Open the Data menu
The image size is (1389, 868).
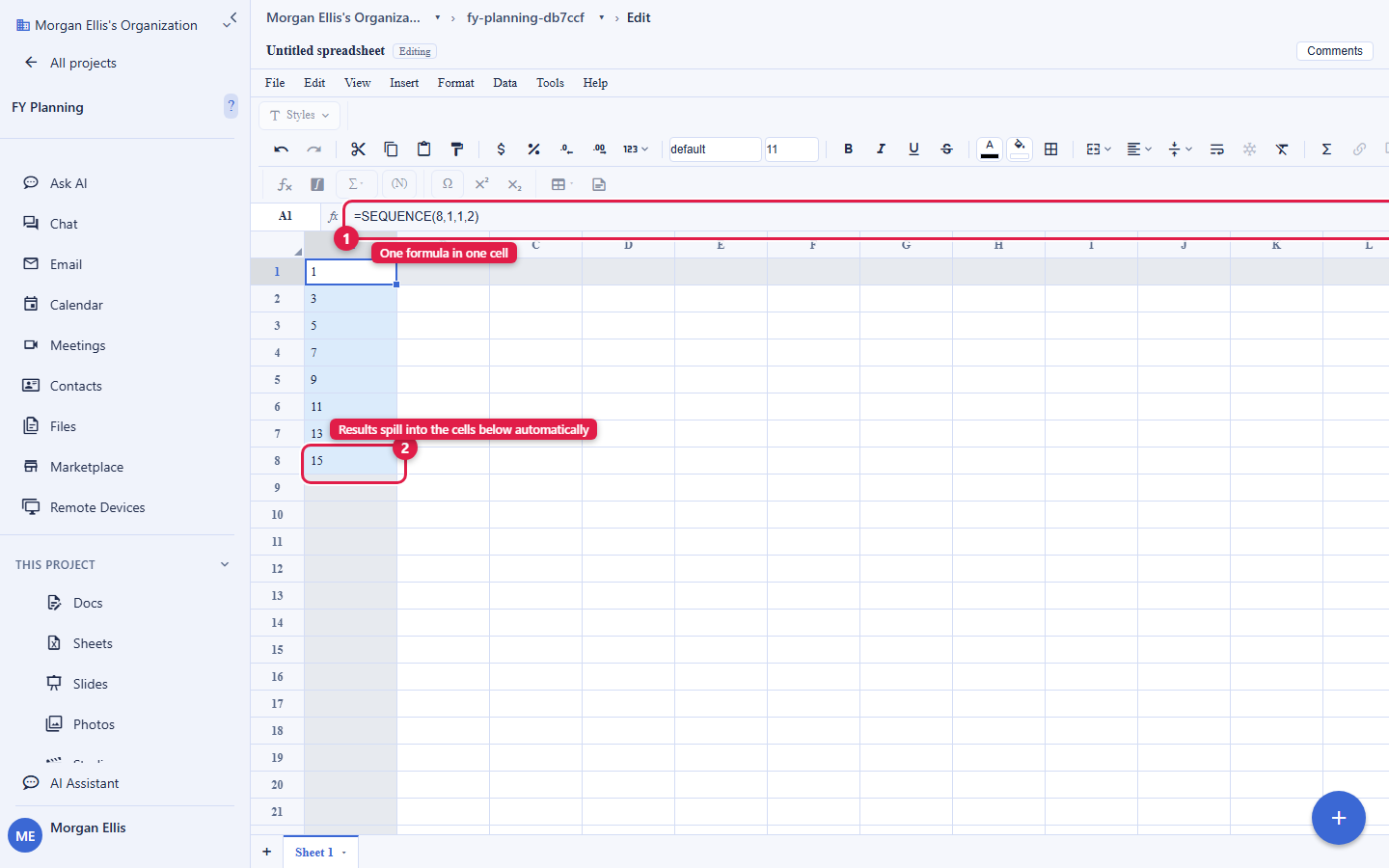[505, 83]
